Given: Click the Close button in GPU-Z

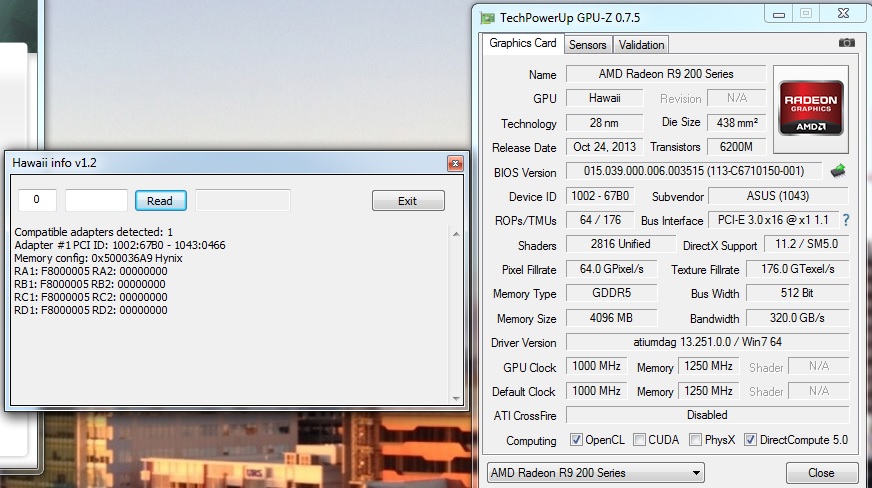Looking at the screenshot, I should (x=821, y=472).
